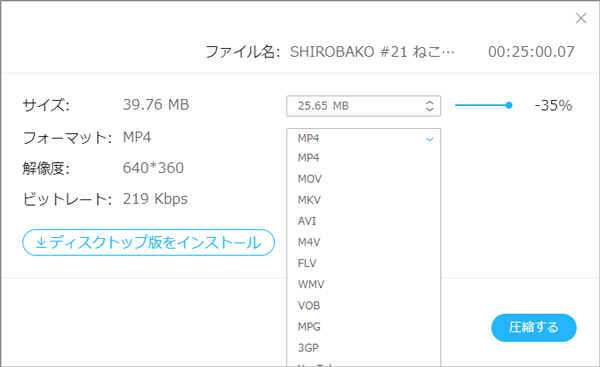Click the size stepper arrows
The image size is (600, 367).
tap(429, 106)
